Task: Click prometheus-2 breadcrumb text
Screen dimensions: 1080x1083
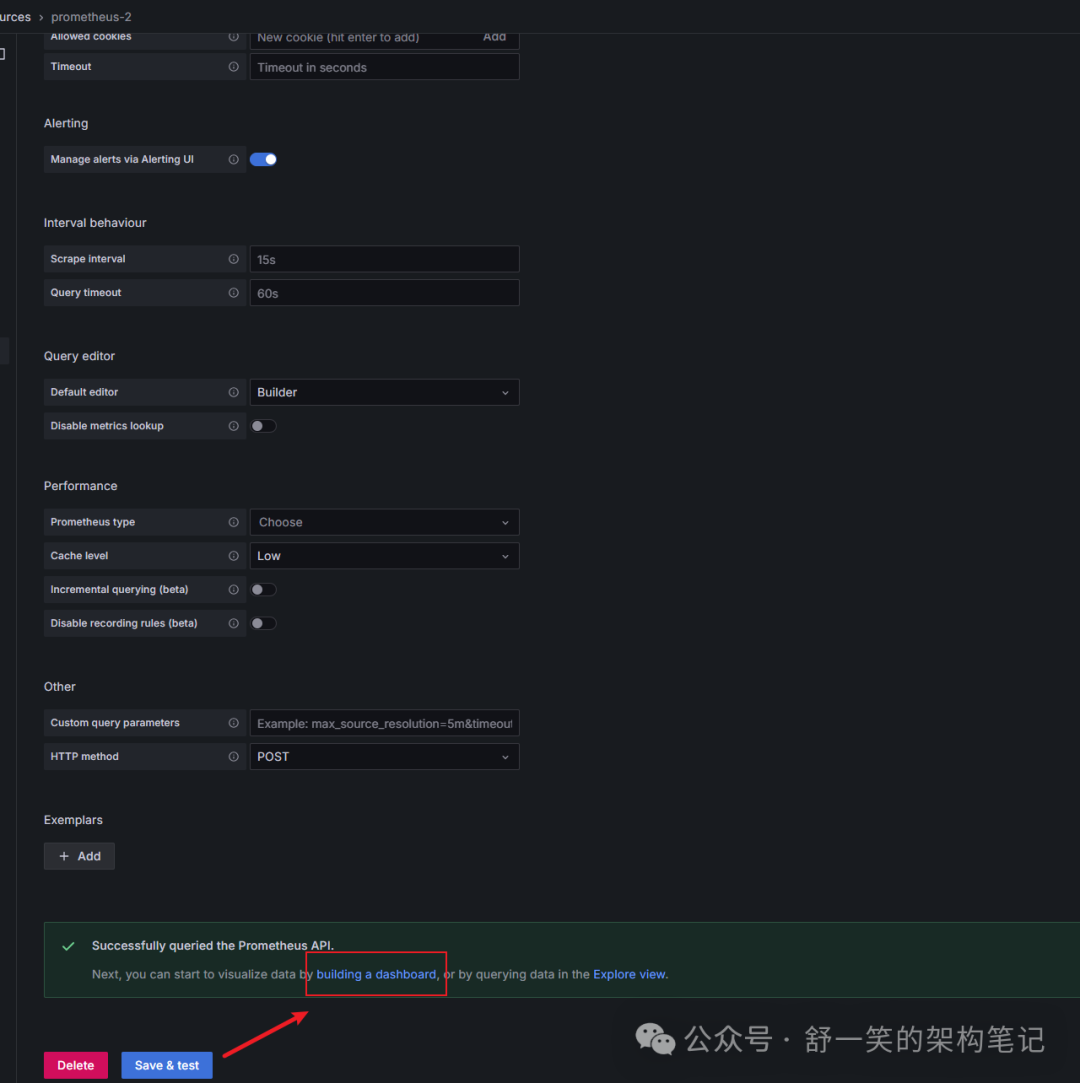Action: (x=91, y=17)
